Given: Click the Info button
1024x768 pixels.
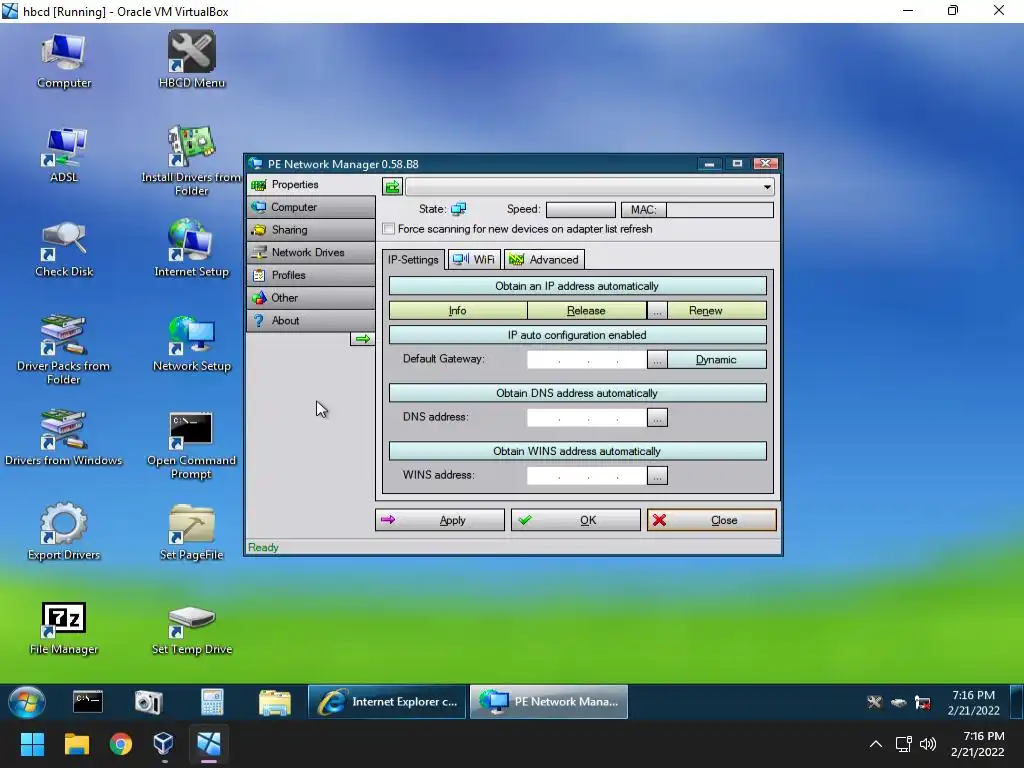Looking at the screenshot, I should click(458, 311).
